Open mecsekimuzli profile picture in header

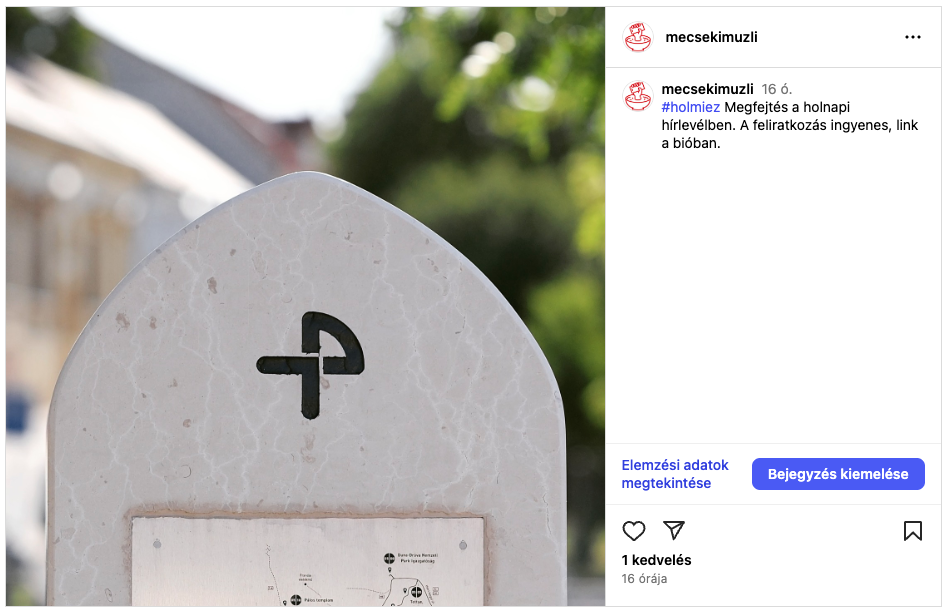[x=638, y=37]
